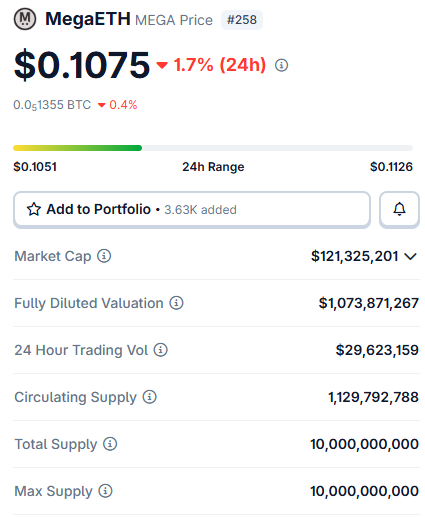The image size is (425, 517).
Task: Click the $1,073,871,267 valuation value
Action: (x=369, y=303)
